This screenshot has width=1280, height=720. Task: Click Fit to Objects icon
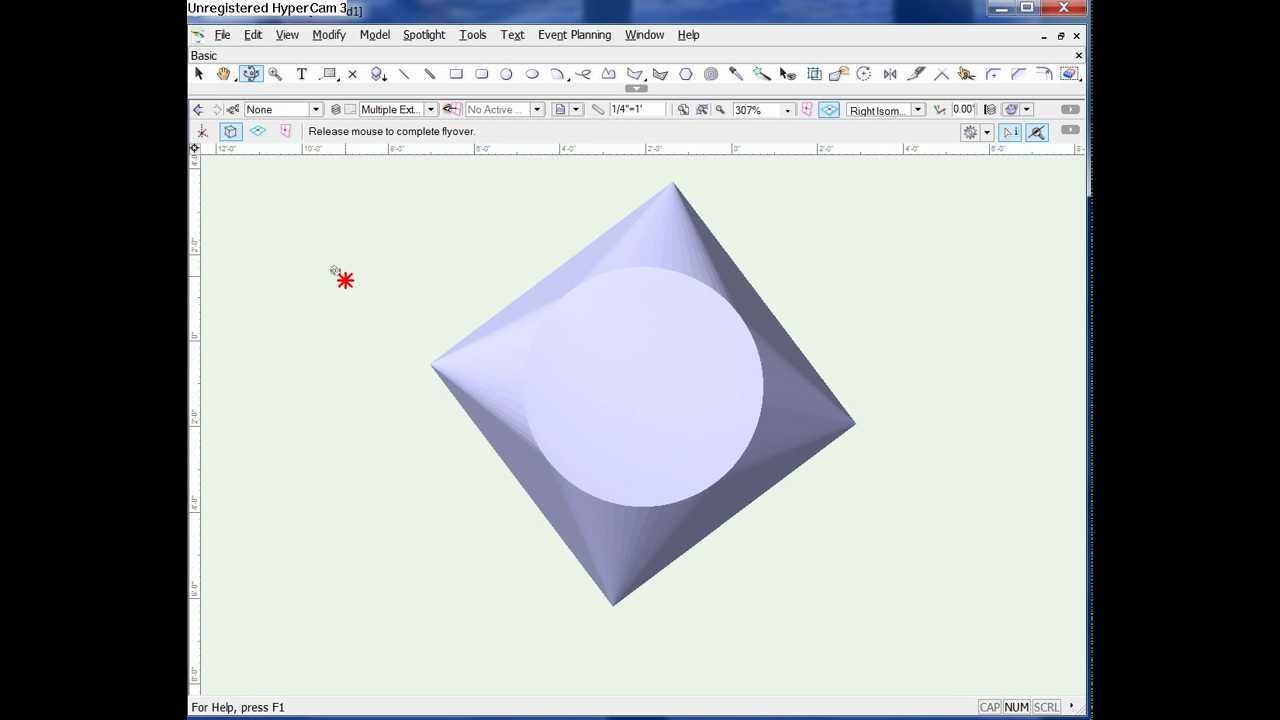tap(702, 109)
